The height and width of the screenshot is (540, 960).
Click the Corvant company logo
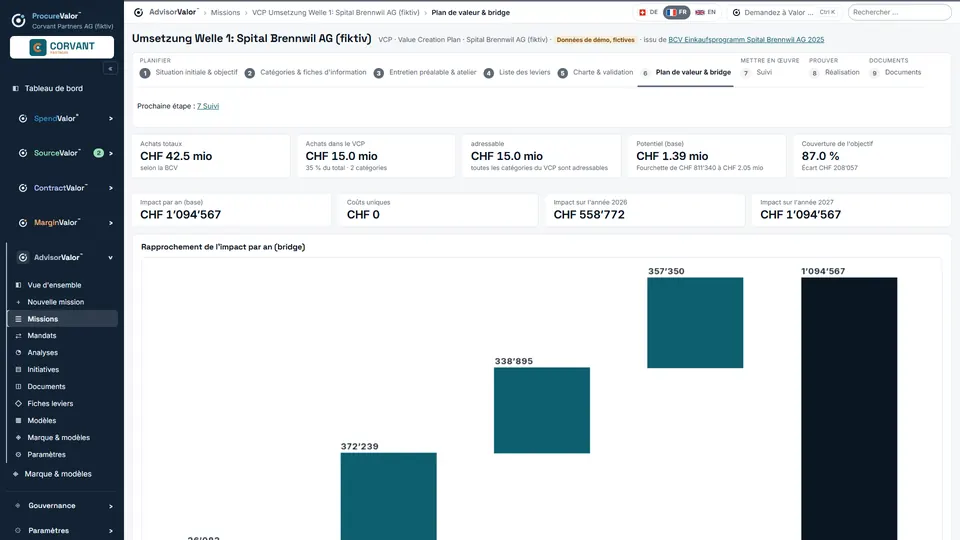[62, 47]
